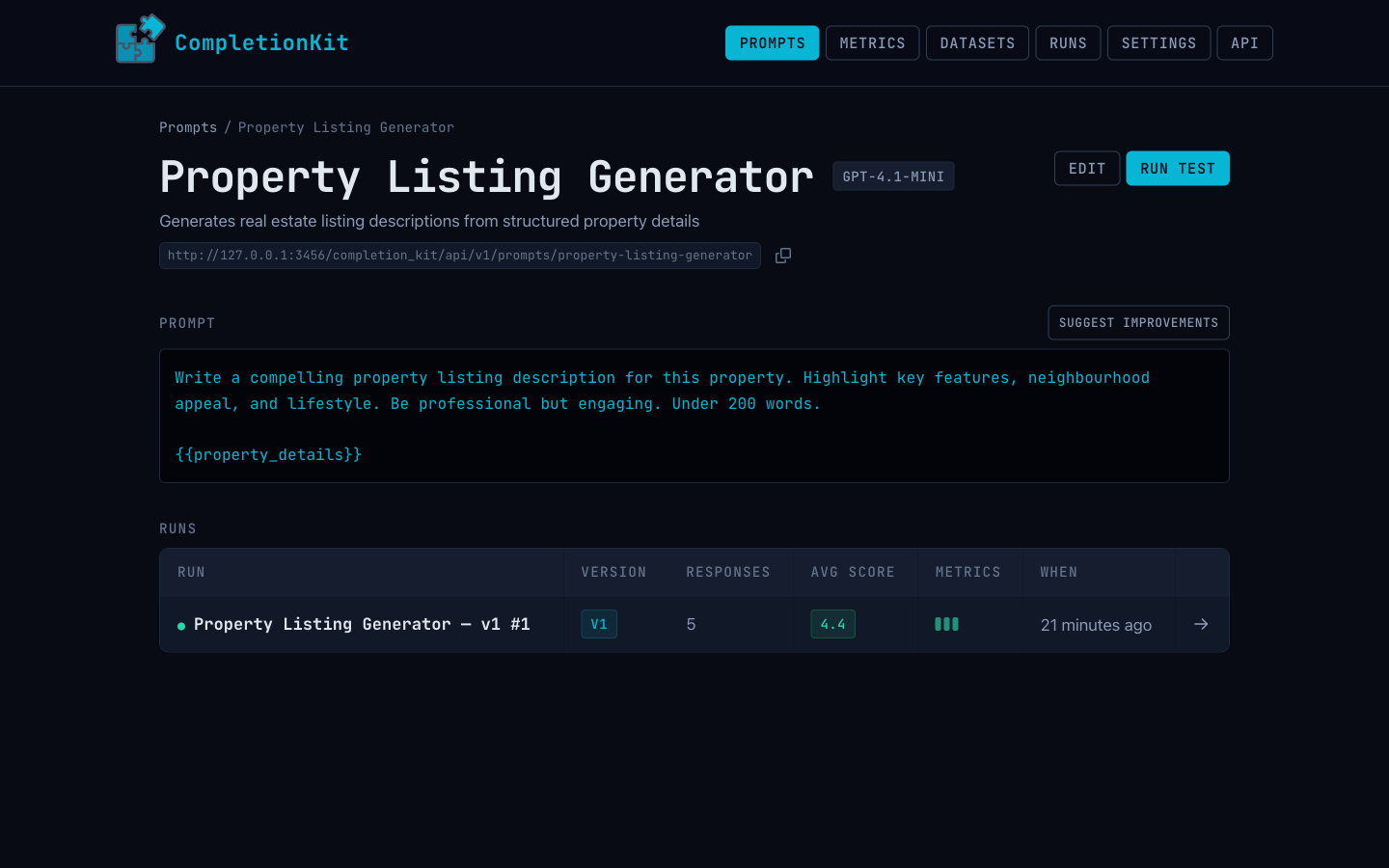Open the Settings nav tab
The height and width of the screenshot is (868, 1389).
pyautogui.click(x=1158, y=42)
